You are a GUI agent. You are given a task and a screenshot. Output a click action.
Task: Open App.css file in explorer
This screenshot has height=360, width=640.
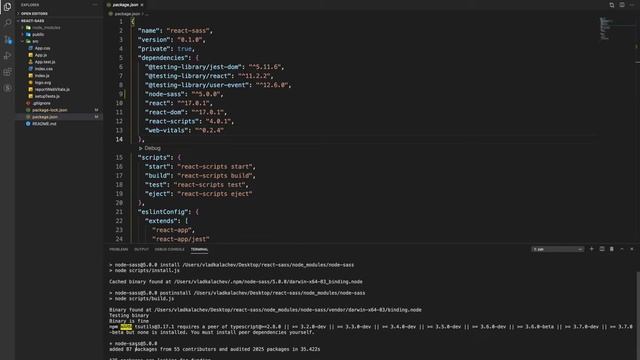coord(42,48)
